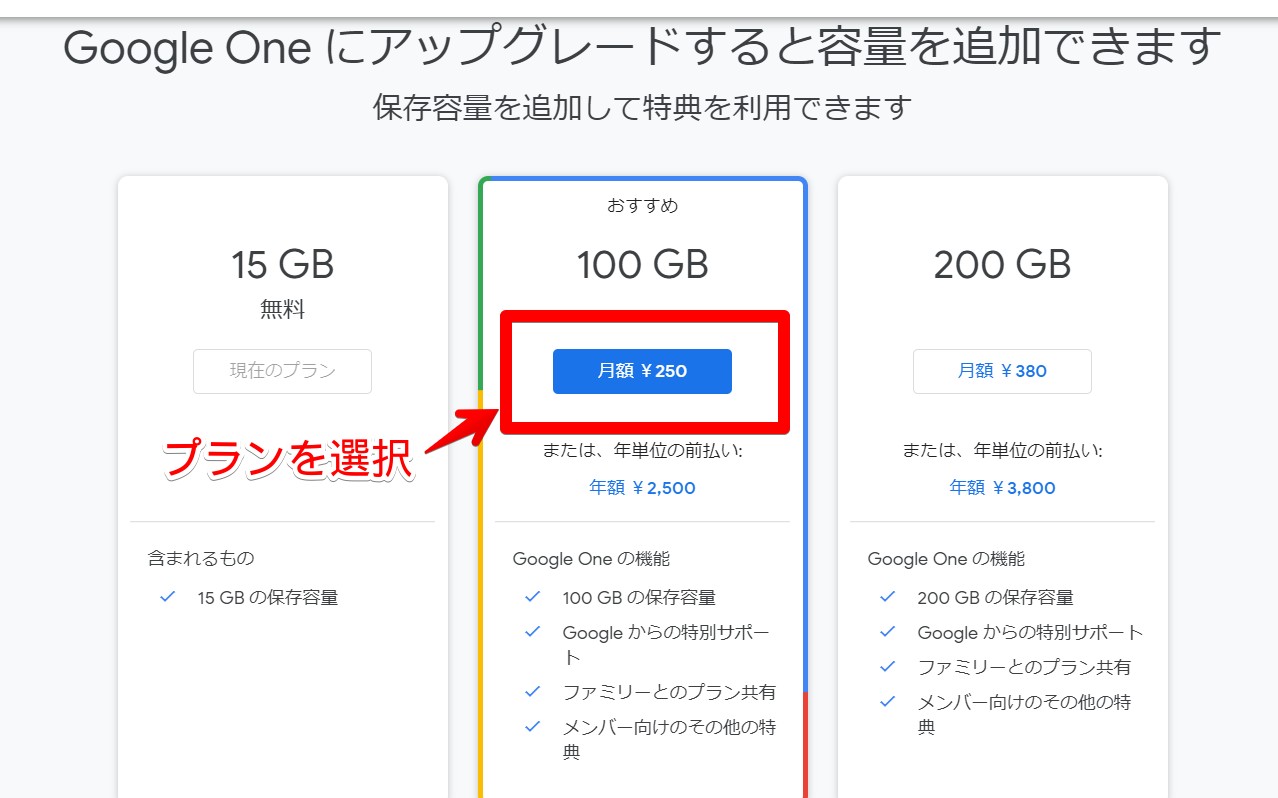
Task: Click the 200 GB plan title
Action: click(1002, 265)
